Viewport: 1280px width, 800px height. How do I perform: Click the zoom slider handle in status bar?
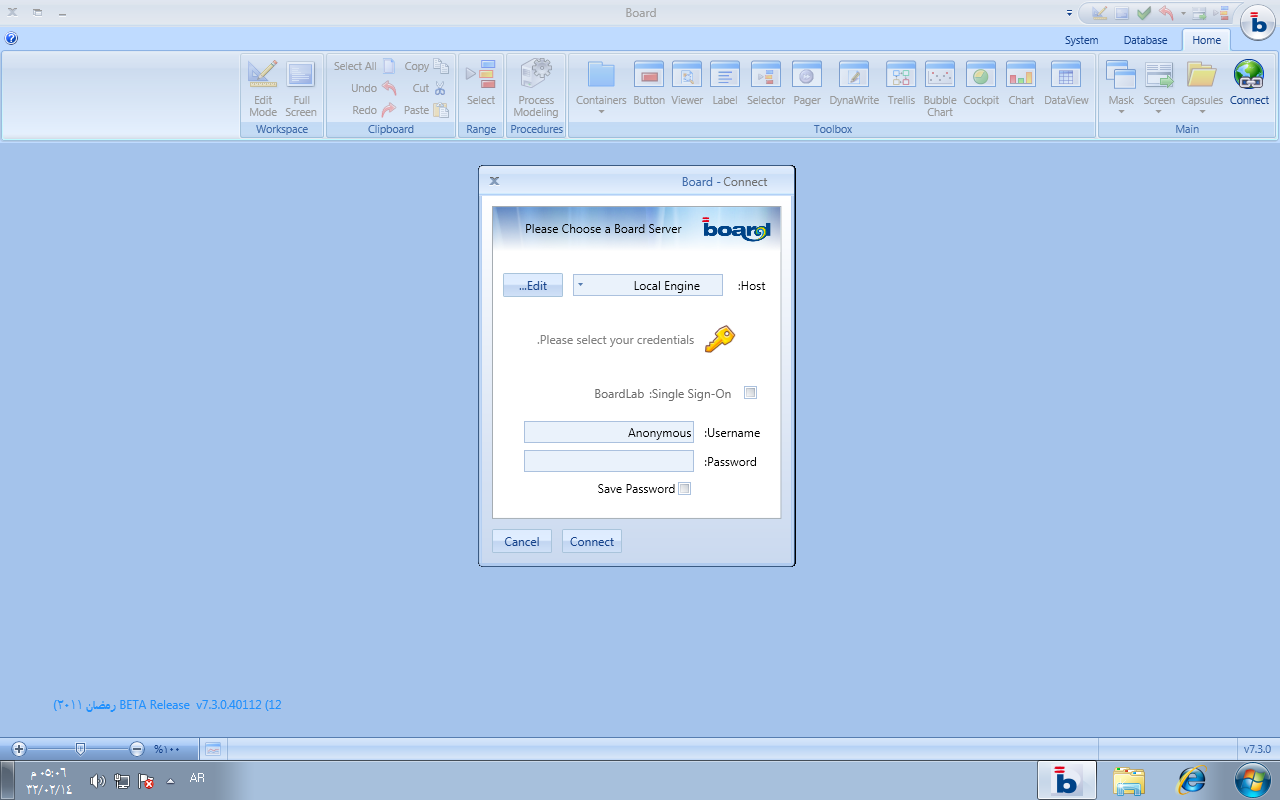point(81,748)
